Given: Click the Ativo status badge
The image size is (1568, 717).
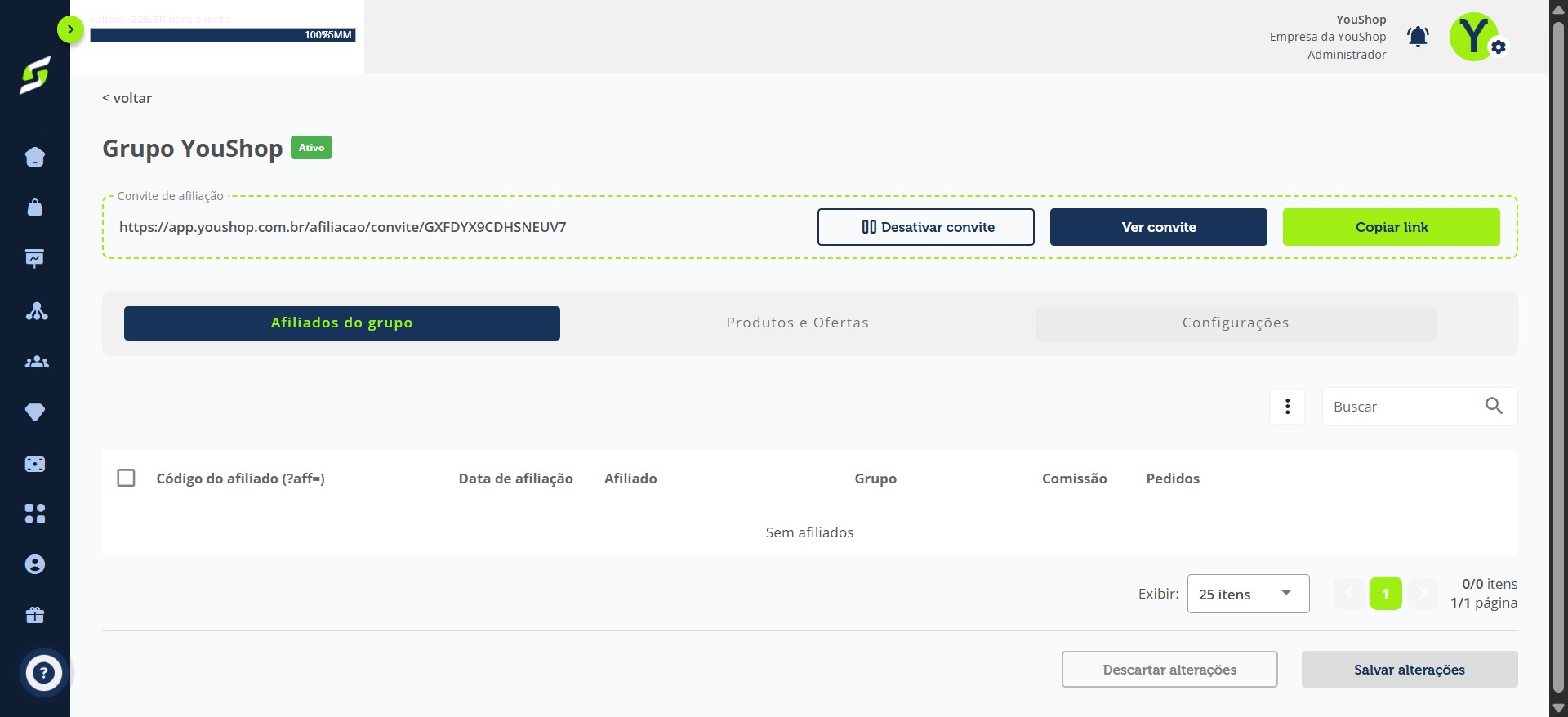Looking at the screenshot, I should click(x=311, y=148).
